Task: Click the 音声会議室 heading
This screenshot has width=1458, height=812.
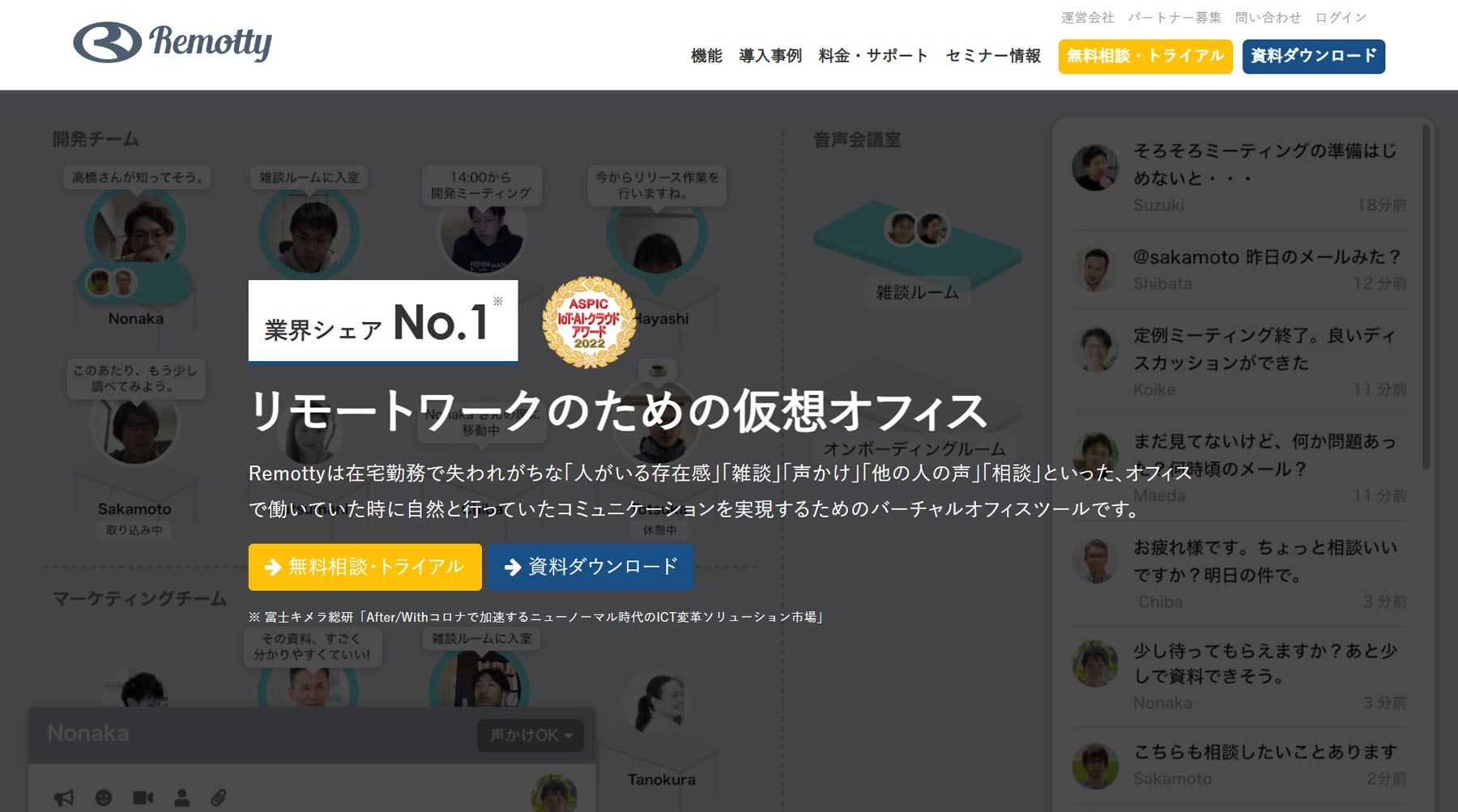Action: tap(857, 140)
